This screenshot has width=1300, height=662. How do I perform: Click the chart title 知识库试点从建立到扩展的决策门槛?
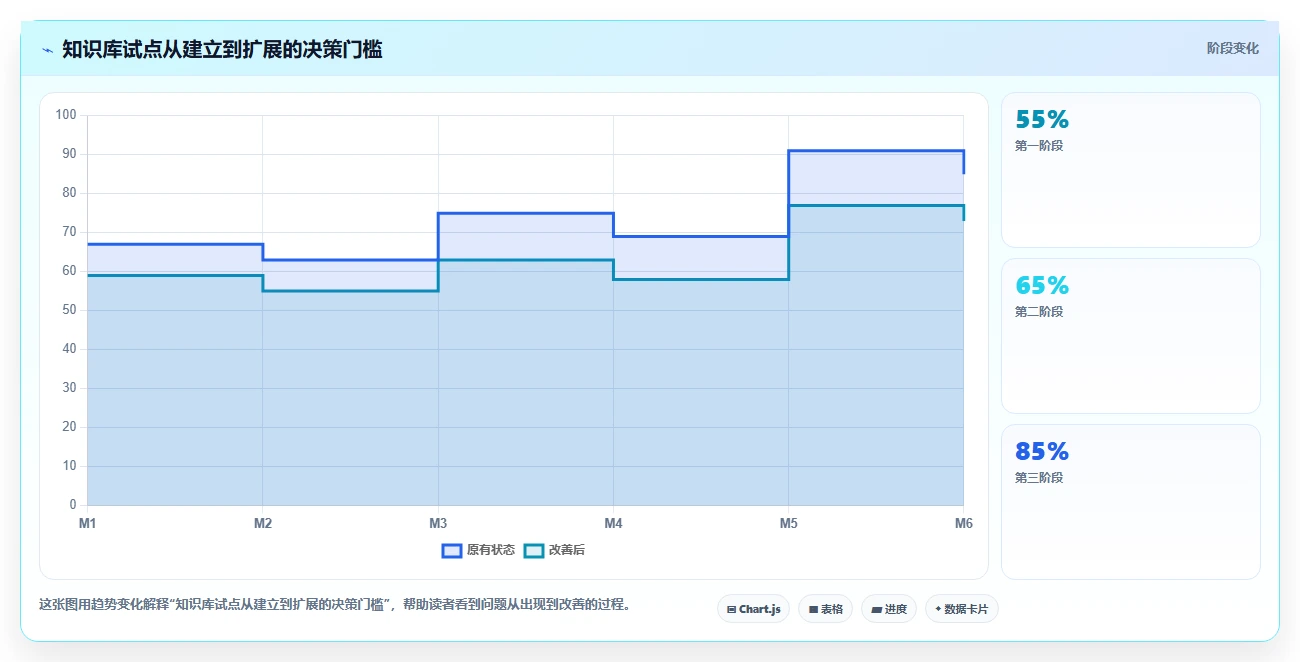pos(222,49)
